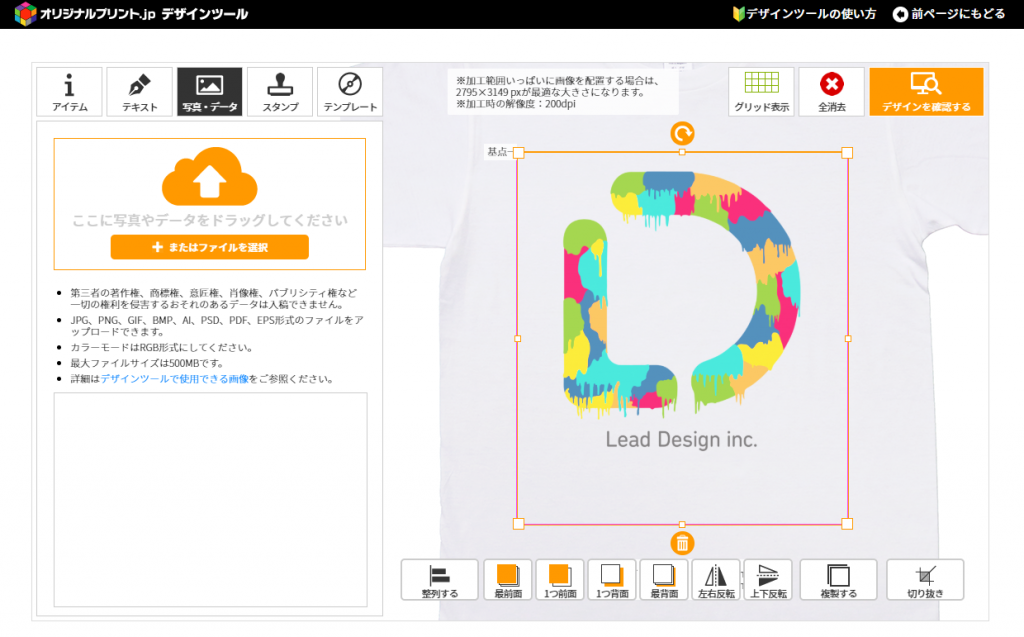Open デザインツールで使用できる画像 link

[x=174, y=379]
